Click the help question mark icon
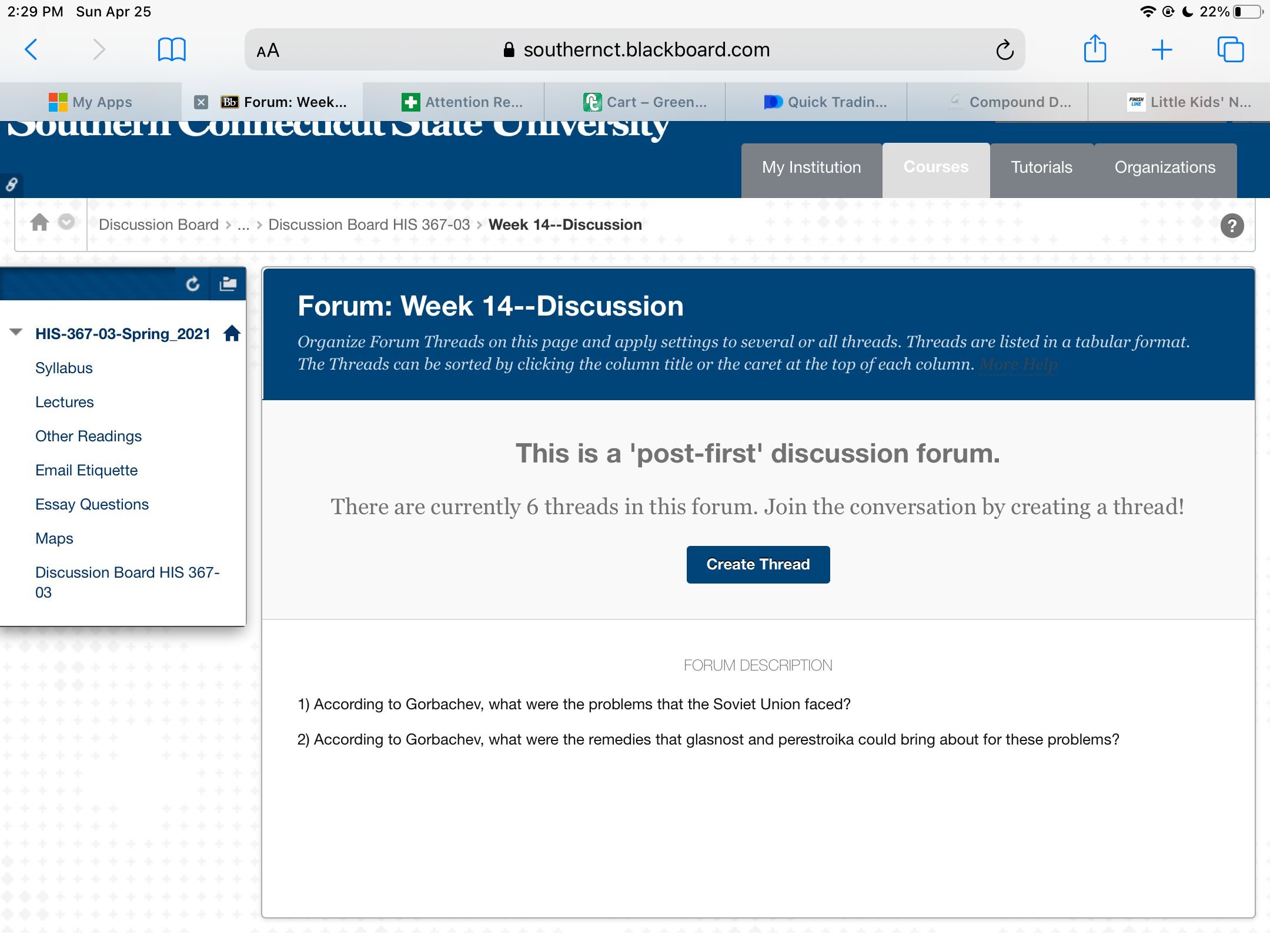 (x=1232, y=226)
